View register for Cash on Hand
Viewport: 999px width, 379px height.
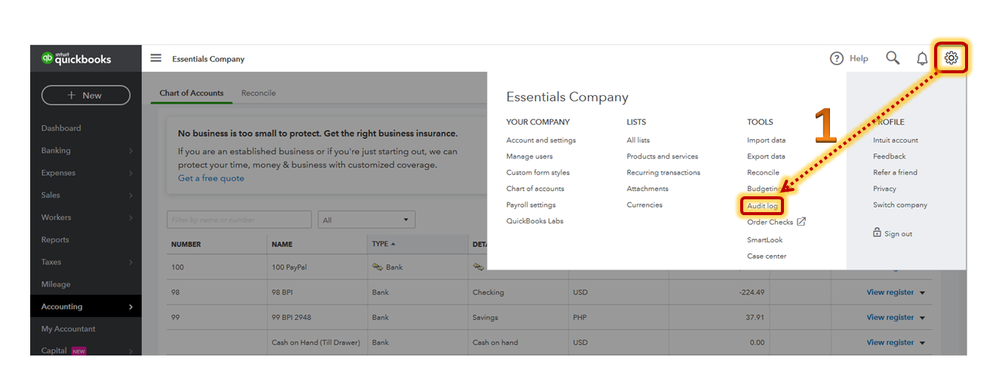coord(889,342)
